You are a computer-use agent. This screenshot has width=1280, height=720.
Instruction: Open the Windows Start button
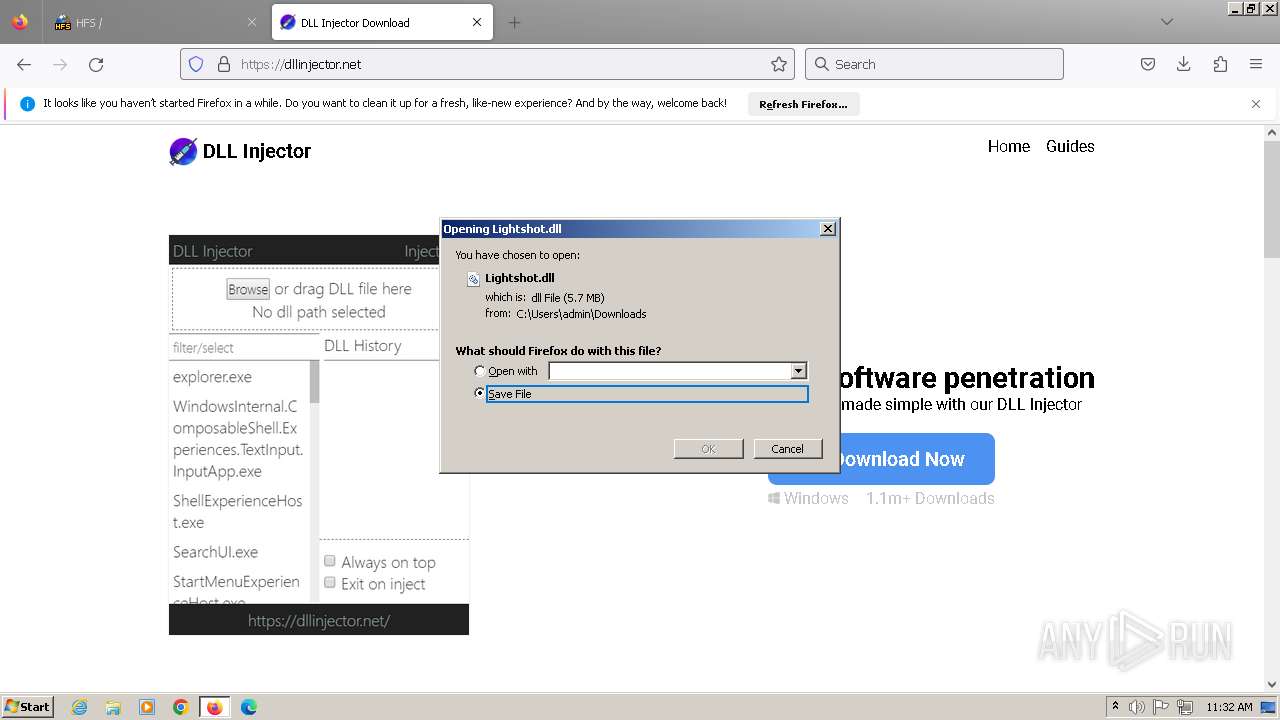(x=28, y=707)
